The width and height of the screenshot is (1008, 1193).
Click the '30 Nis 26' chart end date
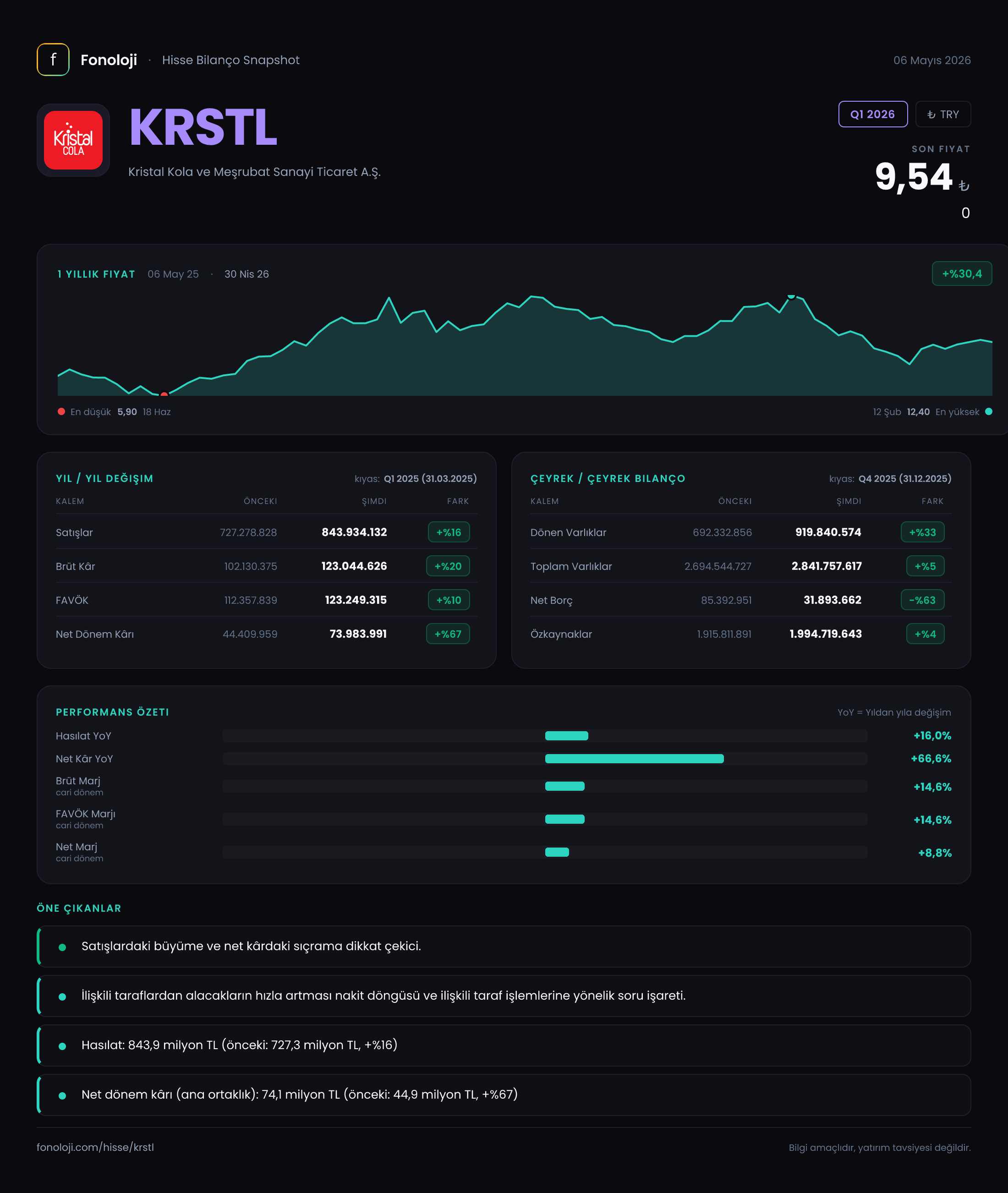click(x=247, y=274)
